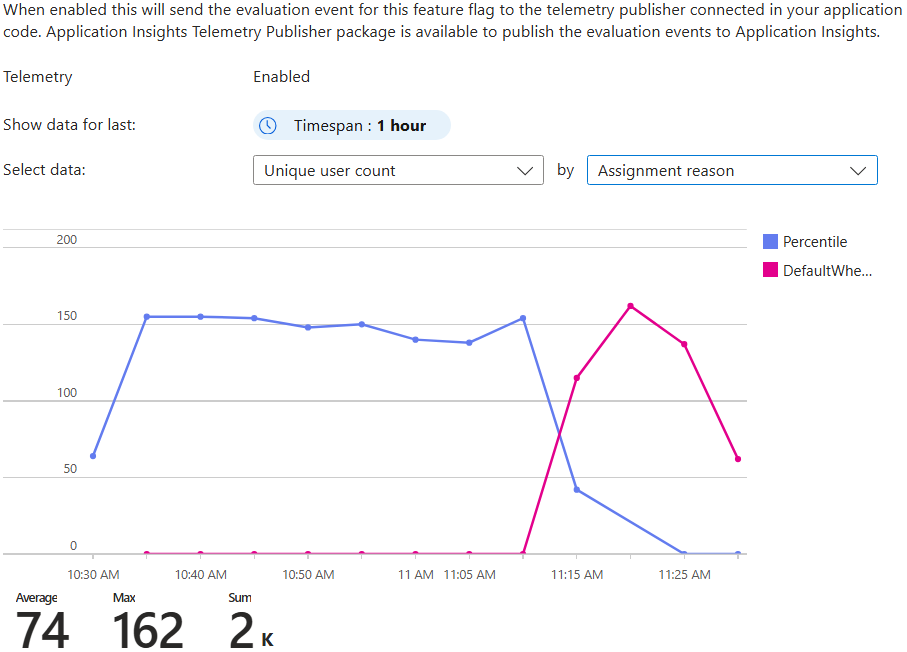
Task: Click the peak of the pink line
Action: [x=630, y=307]
